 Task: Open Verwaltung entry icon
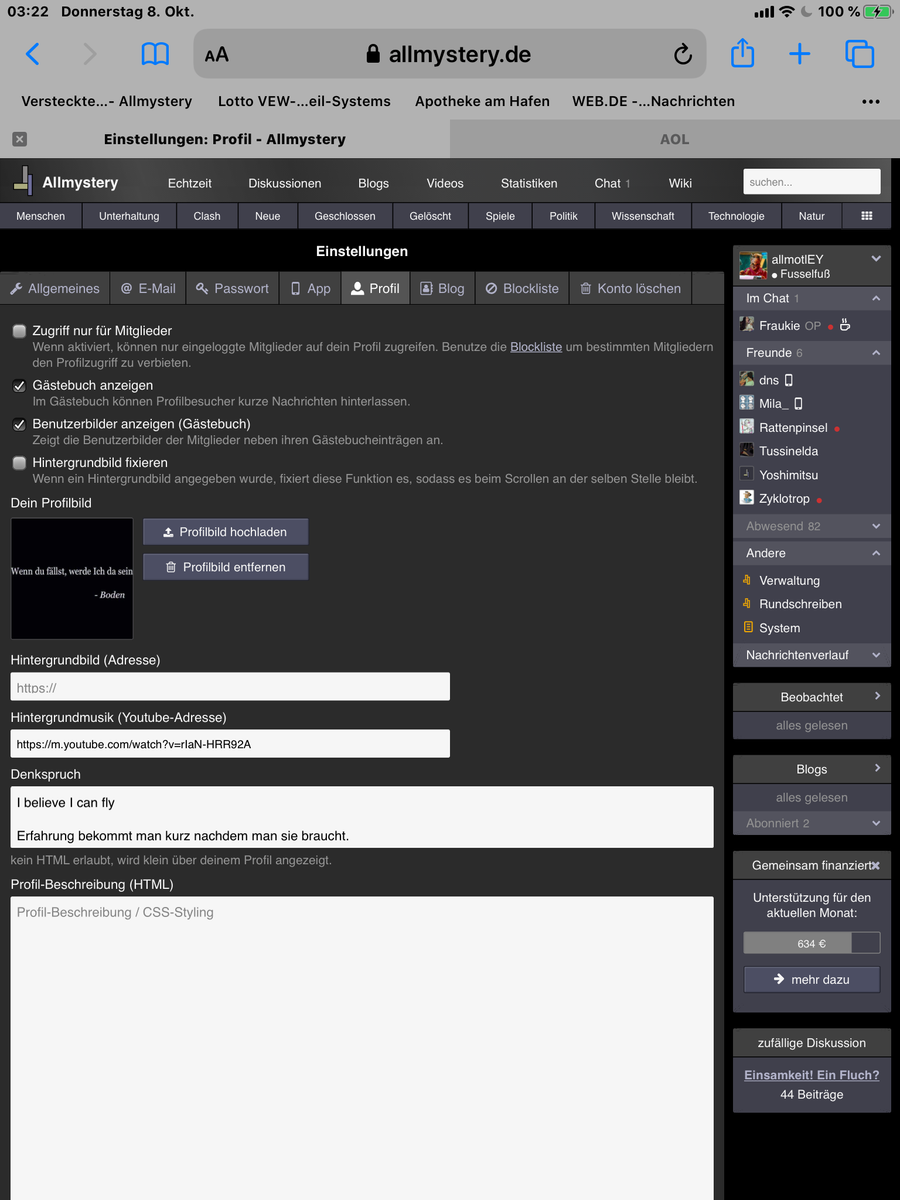(746, 580)
